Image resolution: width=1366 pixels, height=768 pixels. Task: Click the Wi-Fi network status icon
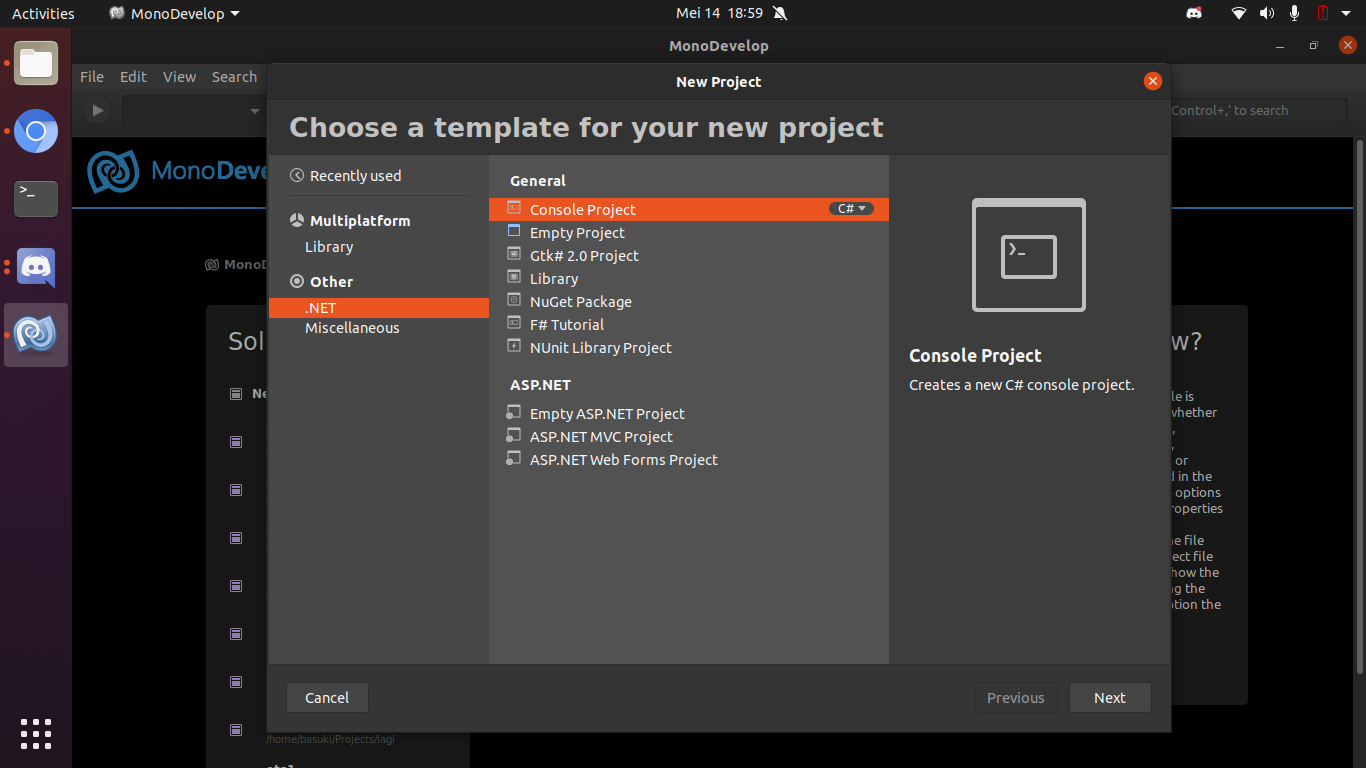[1239, 13]
